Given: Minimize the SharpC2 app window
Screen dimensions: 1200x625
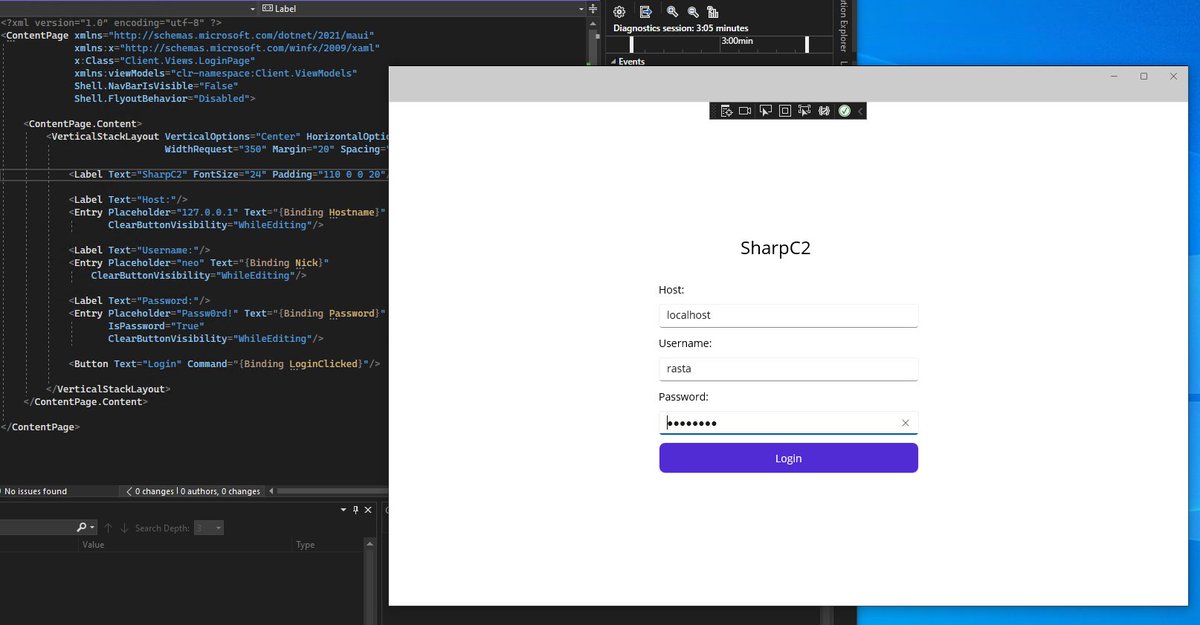Looking at the screenshot, I should coord(1115,76).
